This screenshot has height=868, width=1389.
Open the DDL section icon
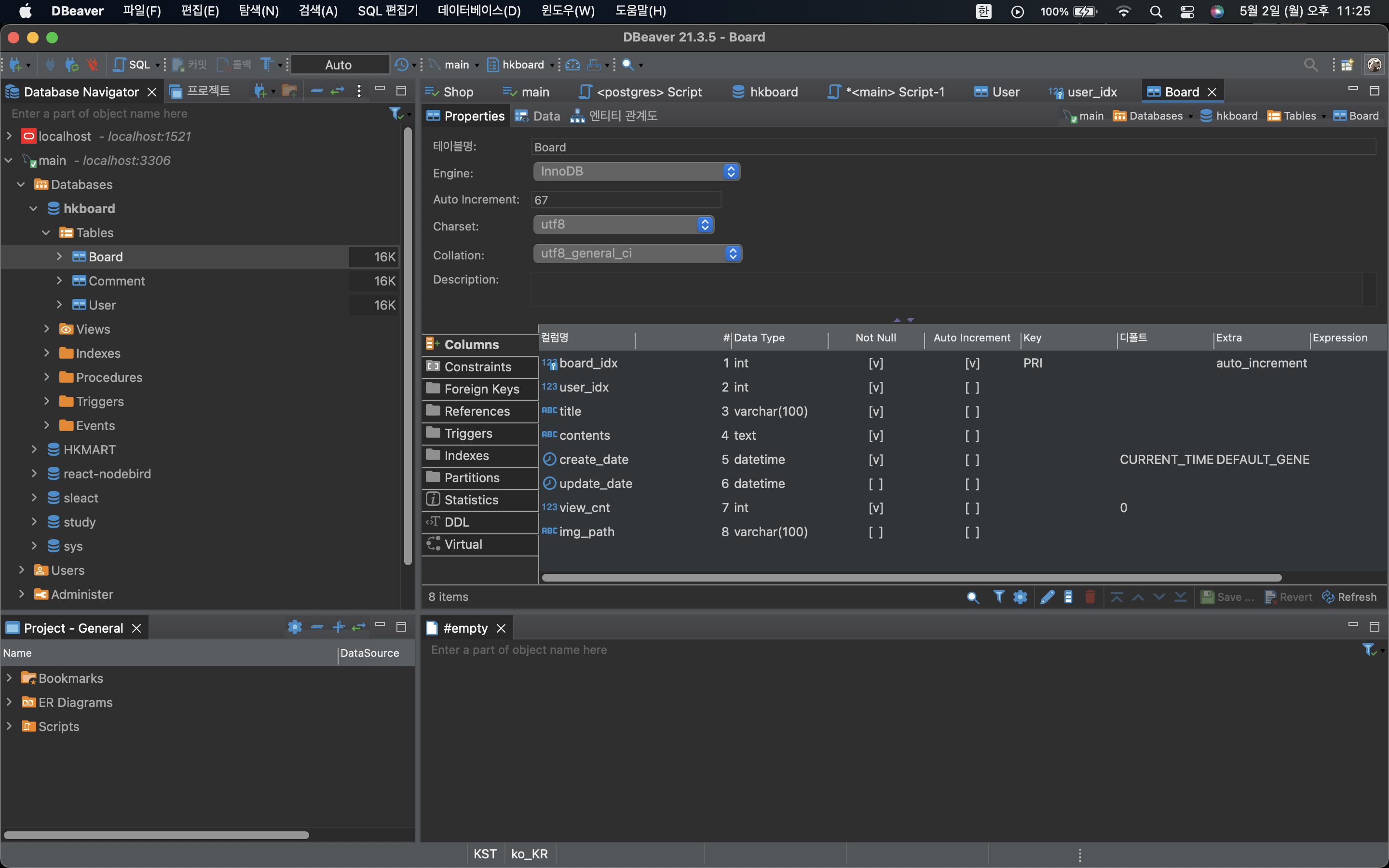pos(434,522)
